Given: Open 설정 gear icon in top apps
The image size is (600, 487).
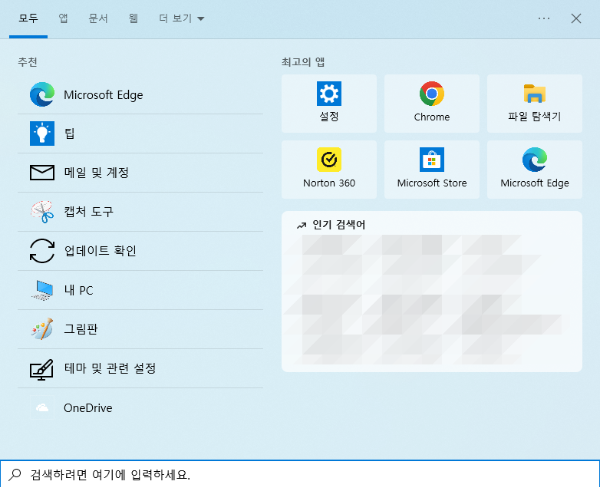Looking at the screenshot, I should [329, 93].
